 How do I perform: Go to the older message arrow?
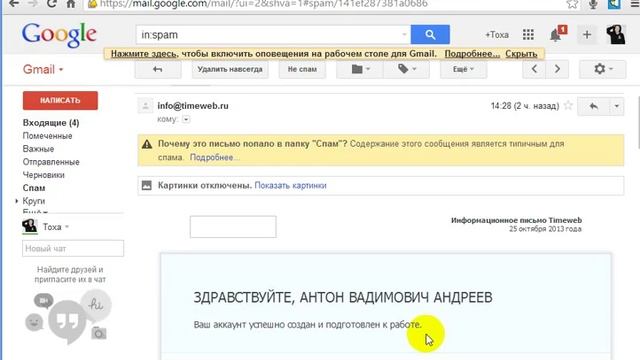point(557,69)
